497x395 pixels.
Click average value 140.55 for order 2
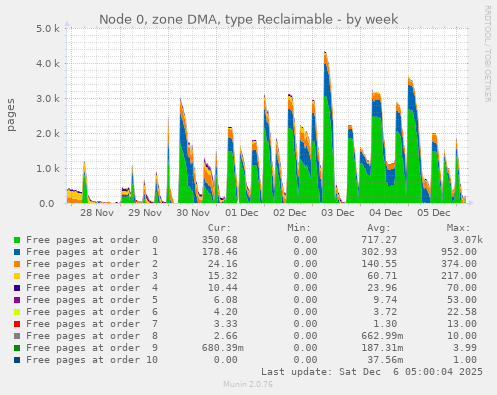[379, 264]
